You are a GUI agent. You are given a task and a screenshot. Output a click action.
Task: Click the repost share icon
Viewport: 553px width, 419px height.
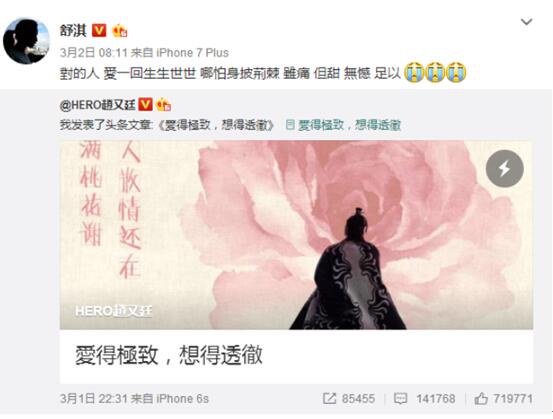click(x=329, y=399)
